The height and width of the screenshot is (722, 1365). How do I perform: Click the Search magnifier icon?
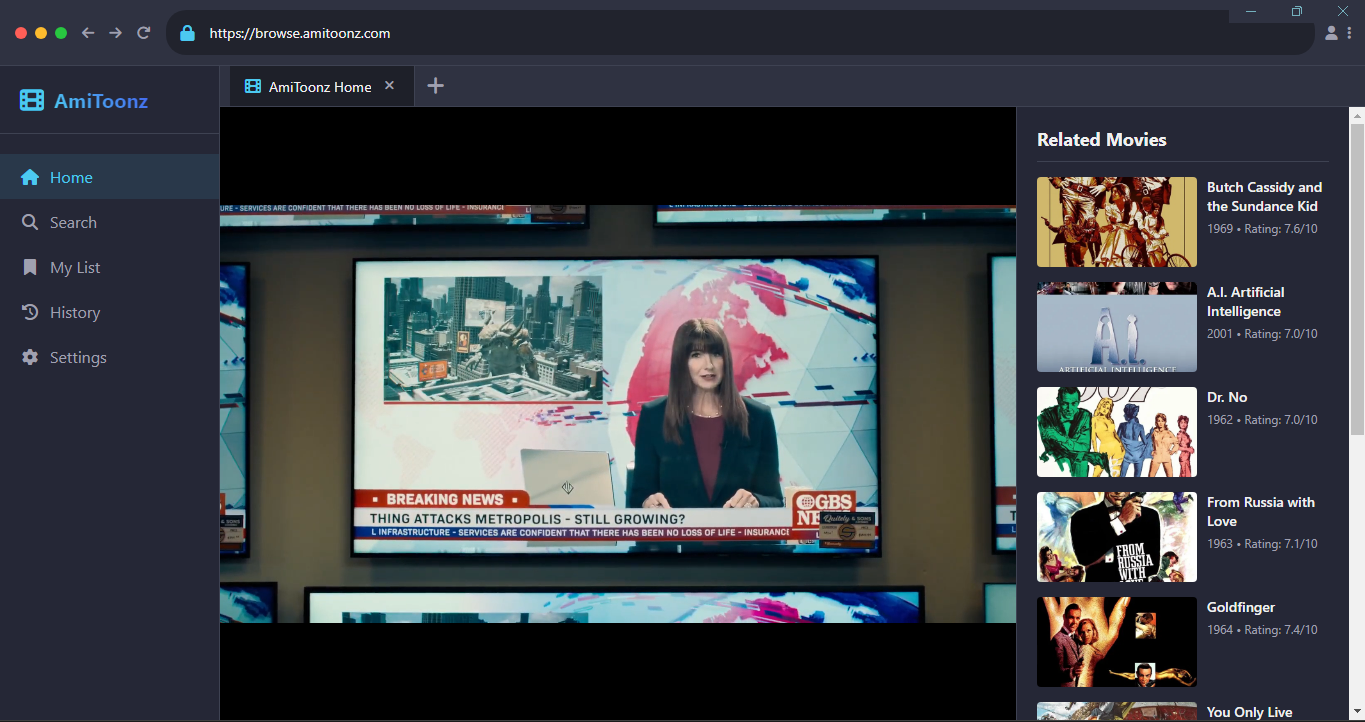(x=30, y=222)
